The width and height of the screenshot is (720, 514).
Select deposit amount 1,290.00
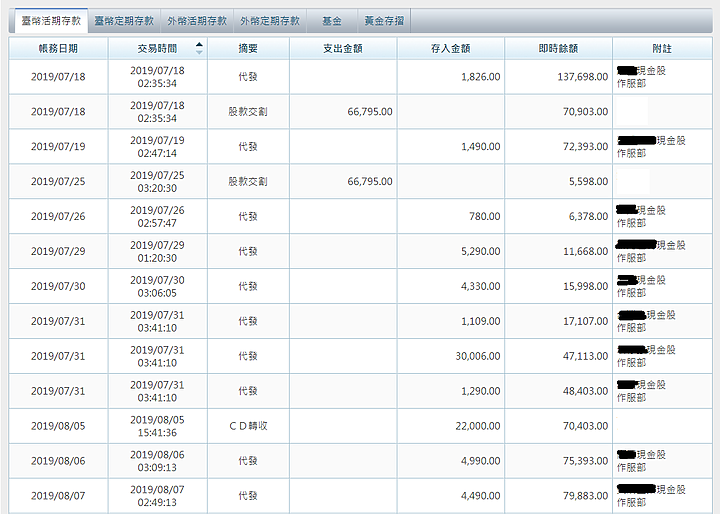[x=481, y=391]
